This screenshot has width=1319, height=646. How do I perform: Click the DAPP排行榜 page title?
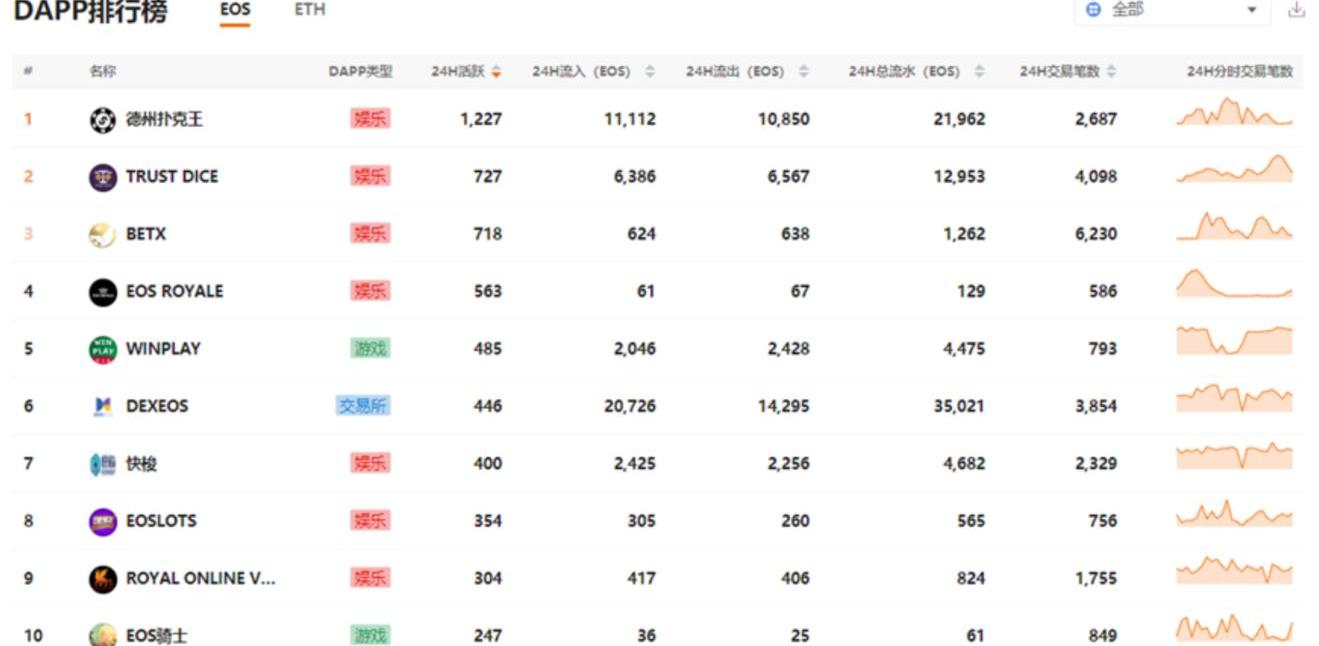(90, 12)
